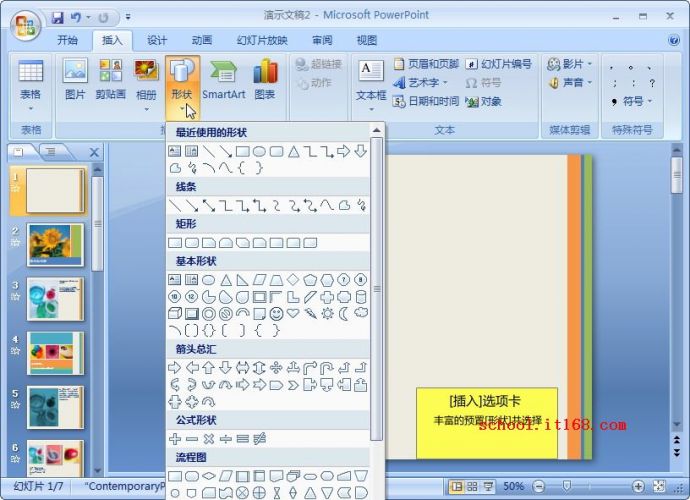
Task: Switch to the 幻灯片放映 (Slide Show) tab
Action: tap(262, 40)
